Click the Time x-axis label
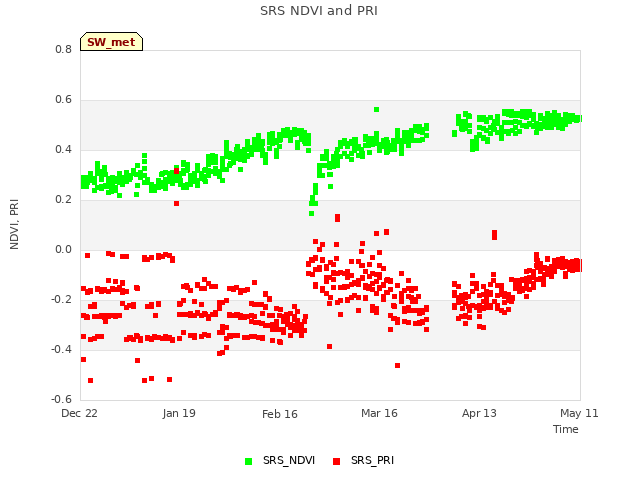 [566, 429]
